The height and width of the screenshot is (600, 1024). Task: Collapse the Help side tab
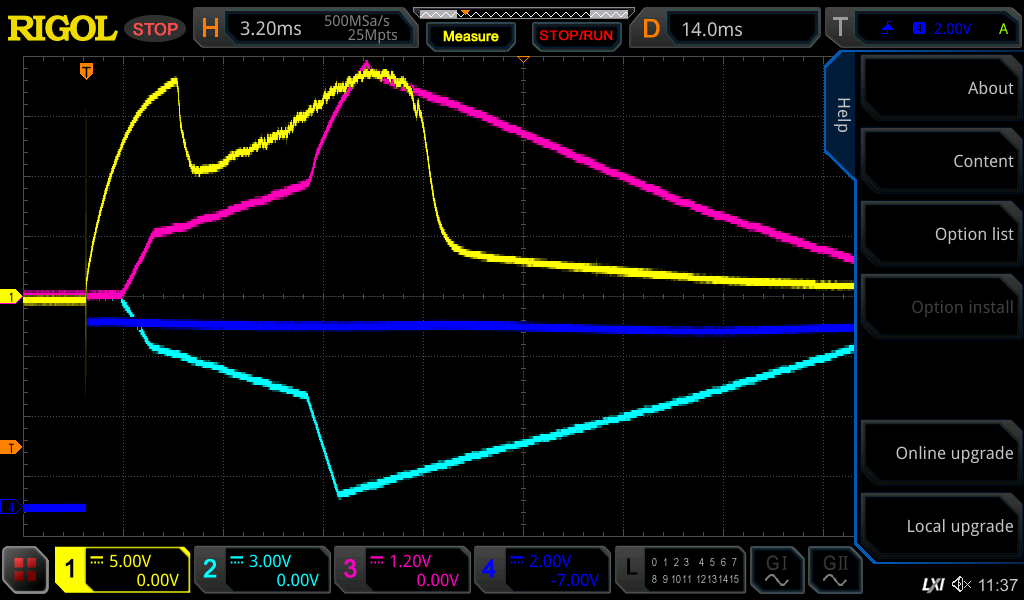841,115
